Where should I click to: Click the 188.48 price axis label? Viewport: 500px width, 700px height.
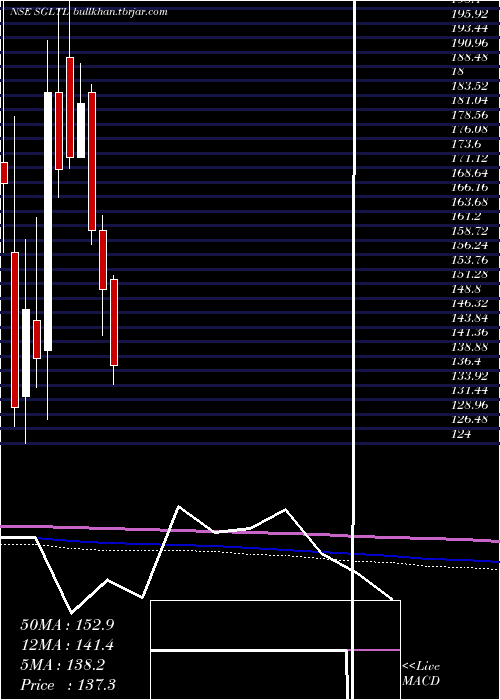(x=469, y=57)
